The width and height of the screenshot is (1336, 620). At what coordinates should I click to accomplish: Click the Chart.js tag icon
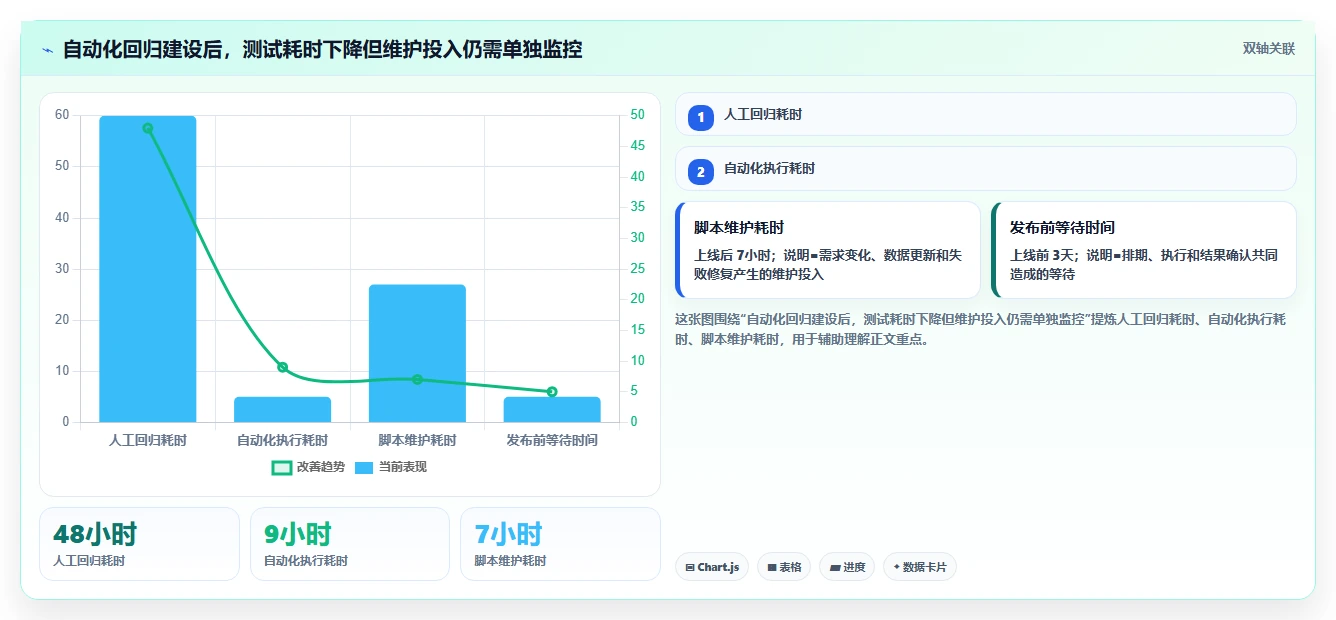tap(690, 567)
